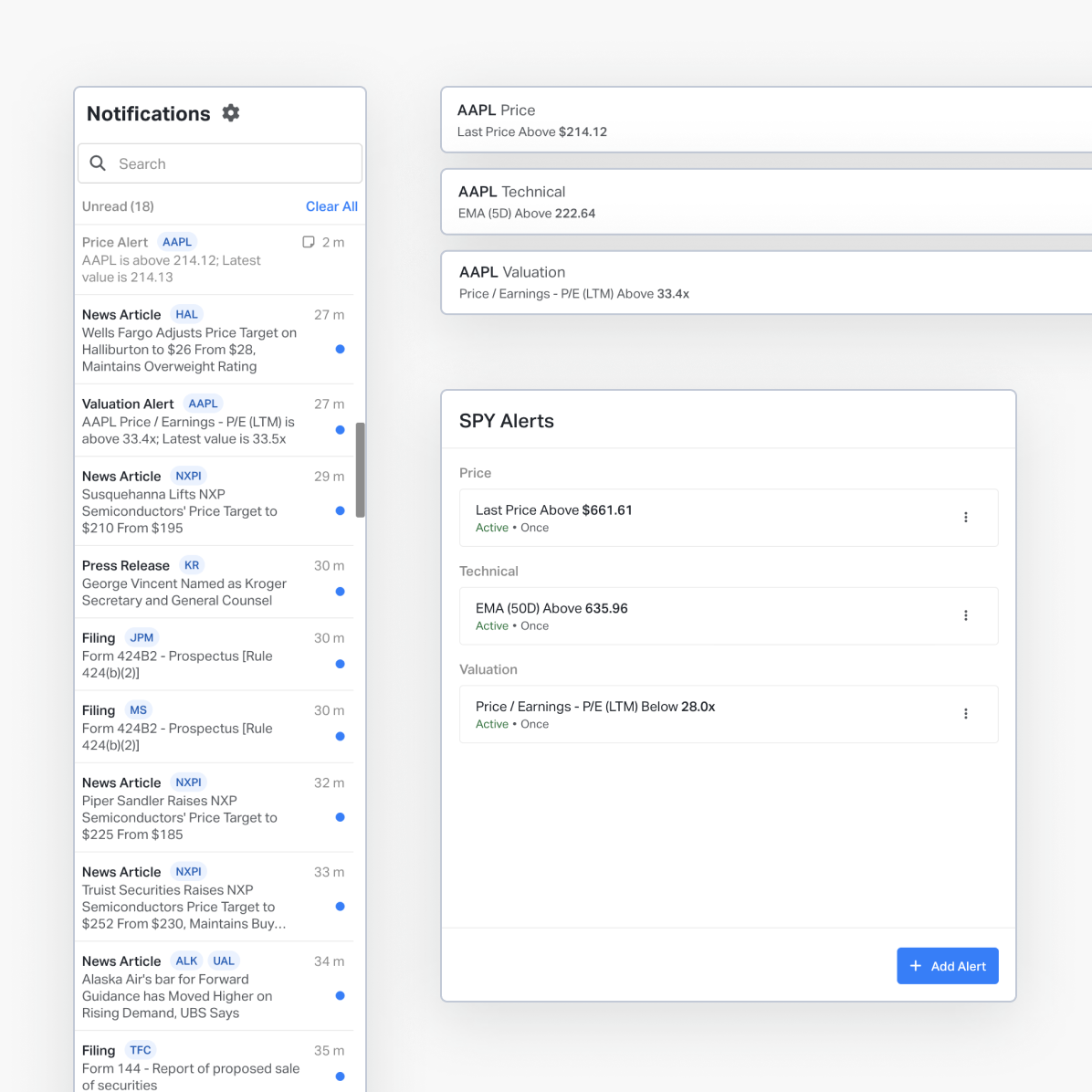Open Susquehanna Lifts NXP price target article
The width and height of the screenshot is (1092, 1092).
tap(215, 501)
